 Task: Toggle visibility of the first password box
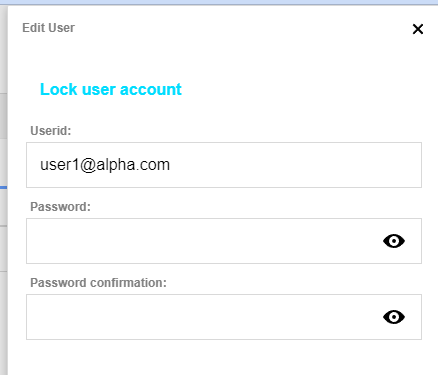(394, 241)
